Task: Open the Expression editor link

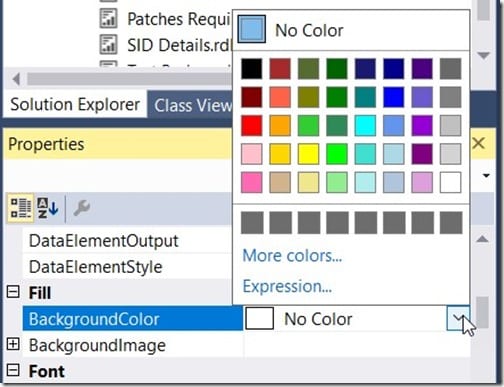Action: pos(287,286)
